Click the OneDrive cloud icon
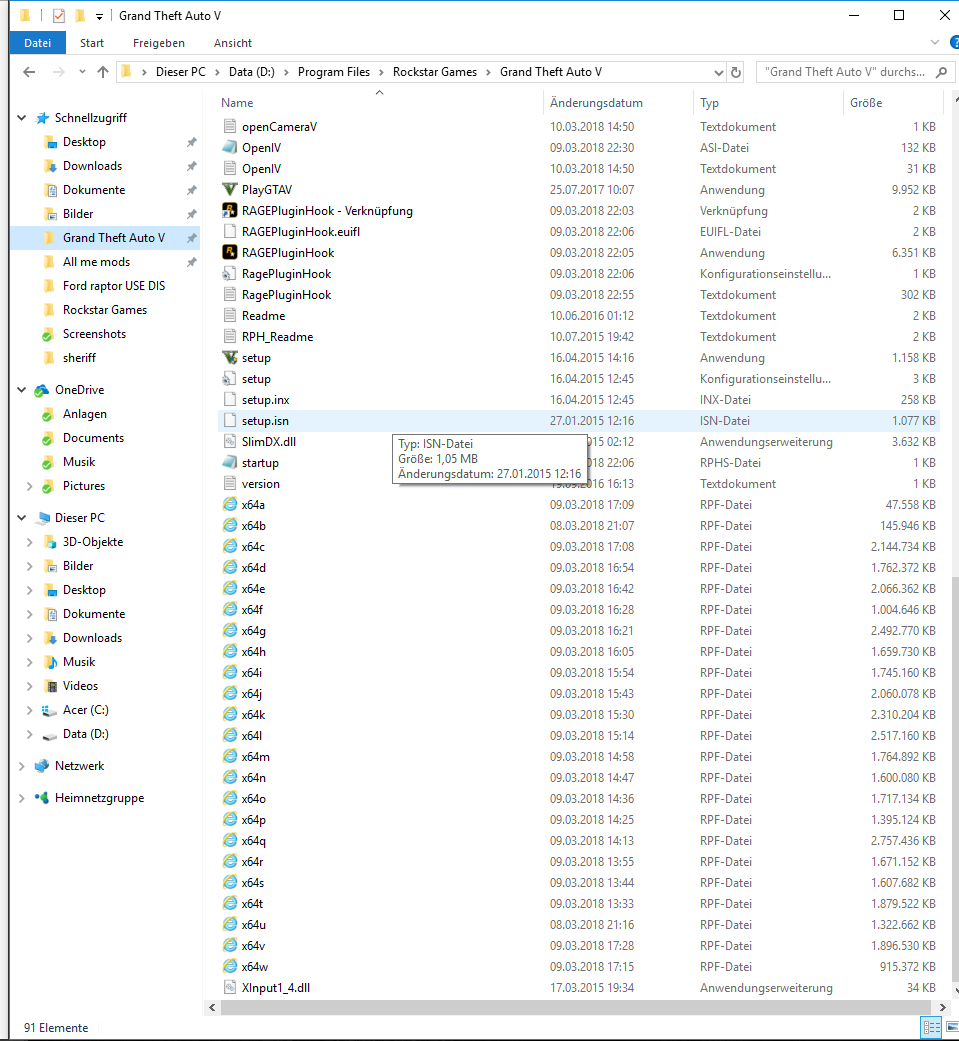 coord(43,390)
